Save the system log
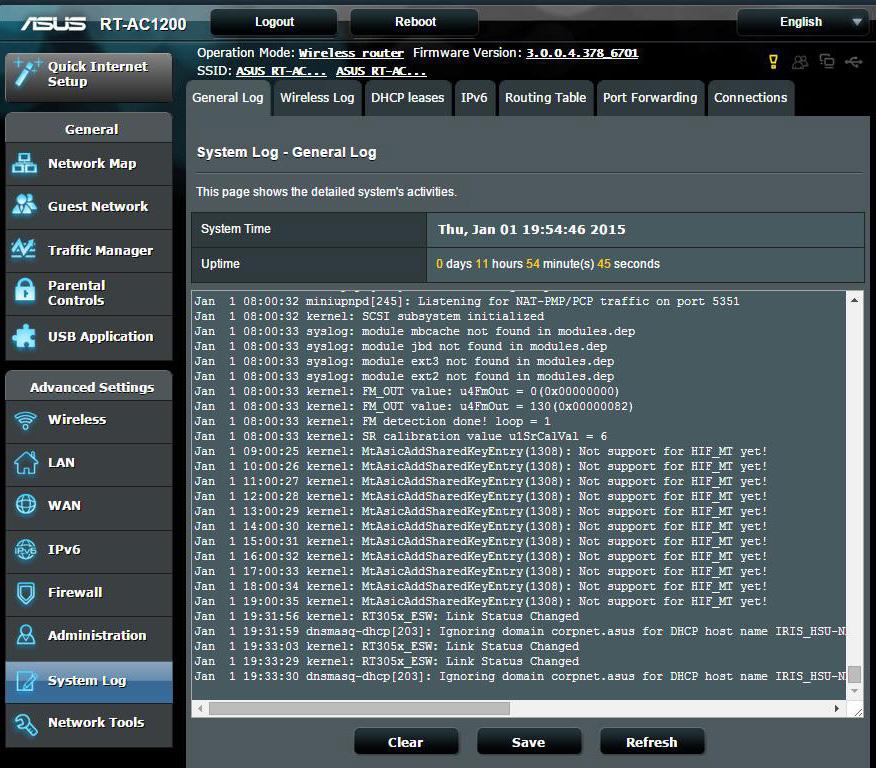Image resolution: width=876 pixels, height=768 pixels. [x=529, y=742]
